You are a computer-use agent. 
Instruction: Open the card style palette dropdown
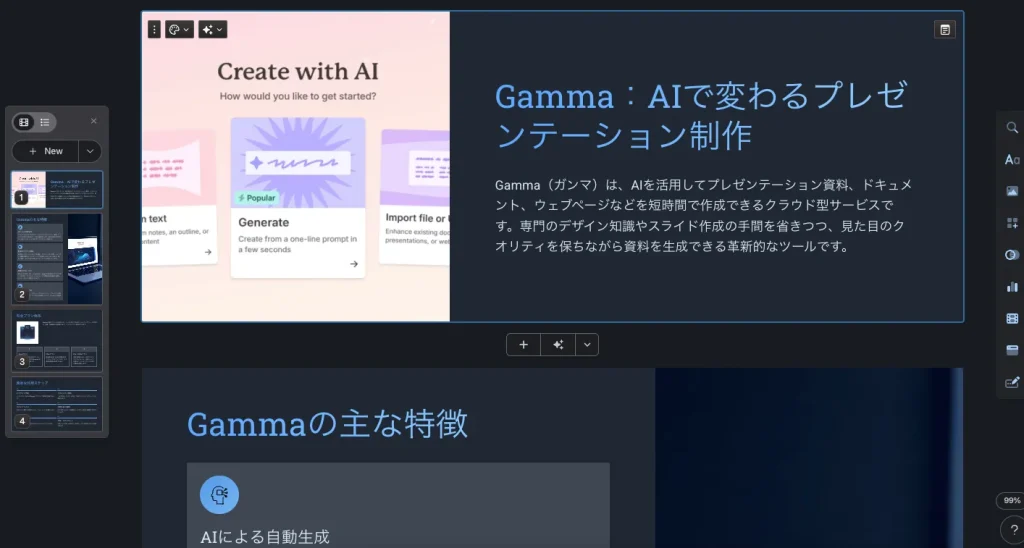click(x=179, y=29)
